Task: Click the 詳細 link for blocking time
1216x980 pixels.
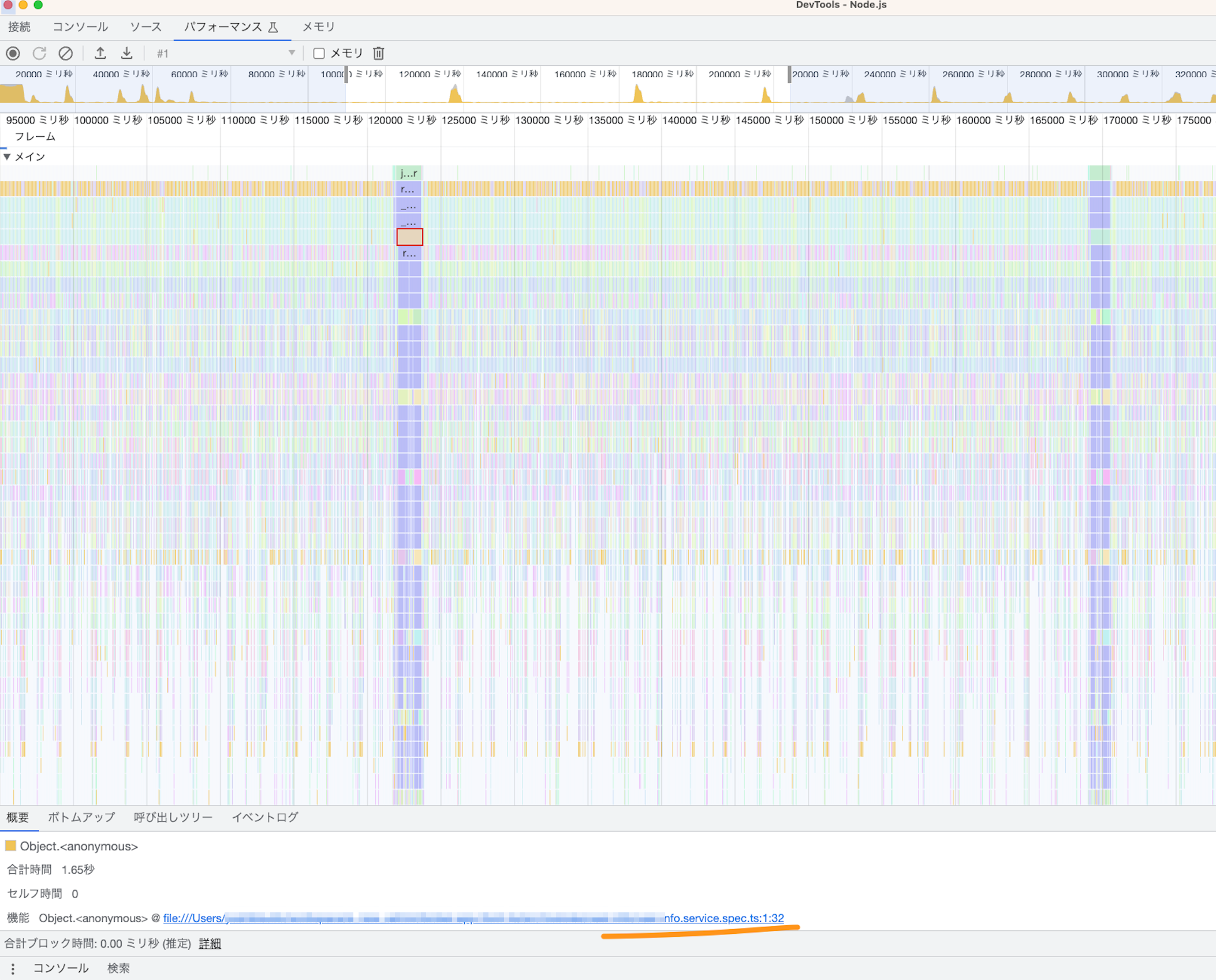Action: pyautogui.click(x=210, y=944)
